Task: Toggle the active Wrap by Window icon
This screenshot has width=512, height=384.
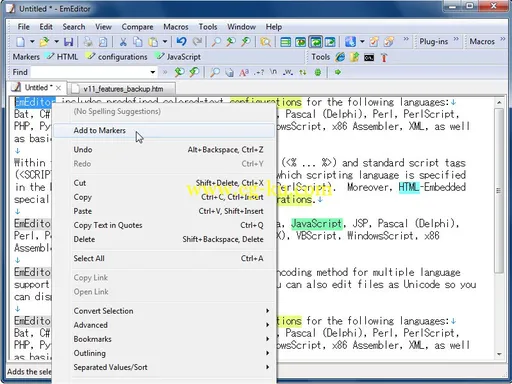Action: tap(315, 42)
